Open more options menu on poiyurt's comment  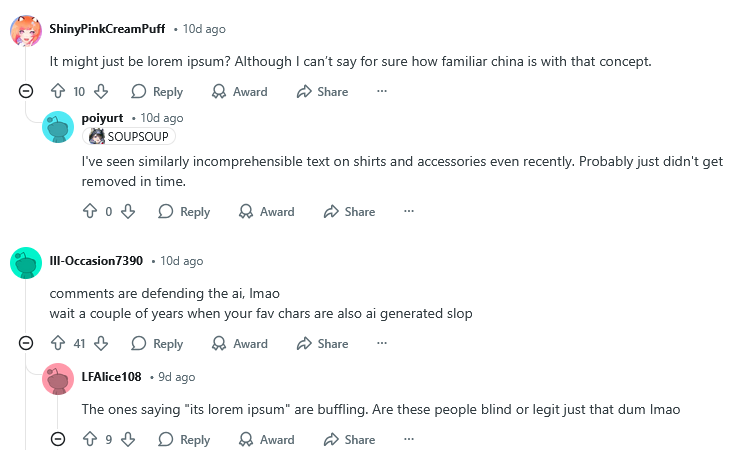pyautogui.click(x=408, y=211)
